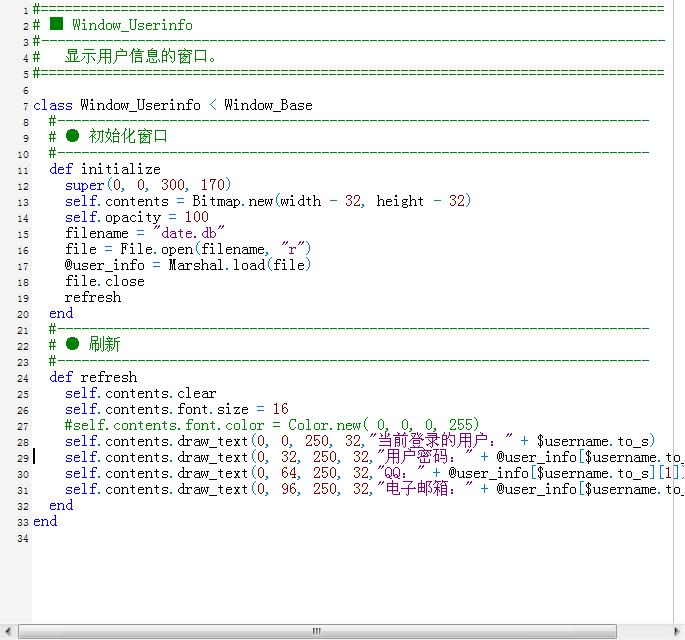Click the 'file.close' line
Viewport: 685px width, 640px height.
coord(104,281)
